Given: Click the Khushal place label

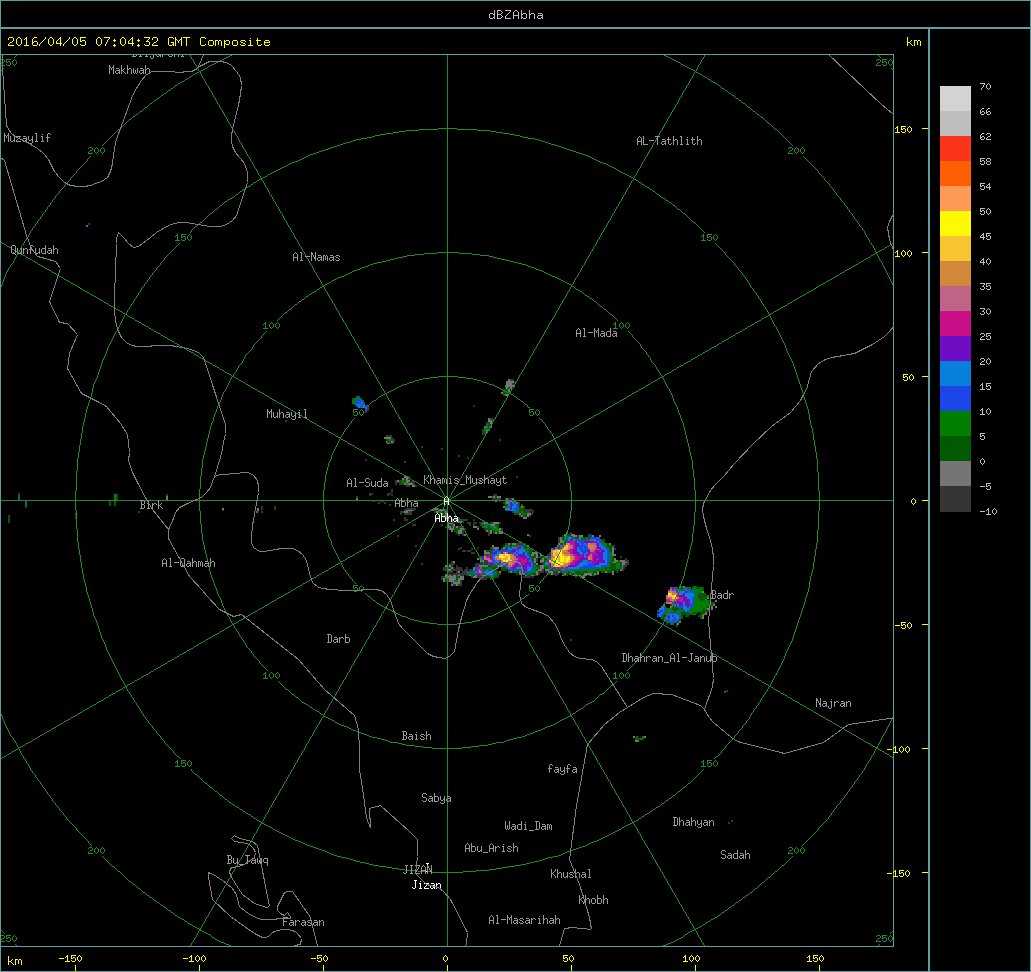Looking at the screenshot, I should coord(571,874).
